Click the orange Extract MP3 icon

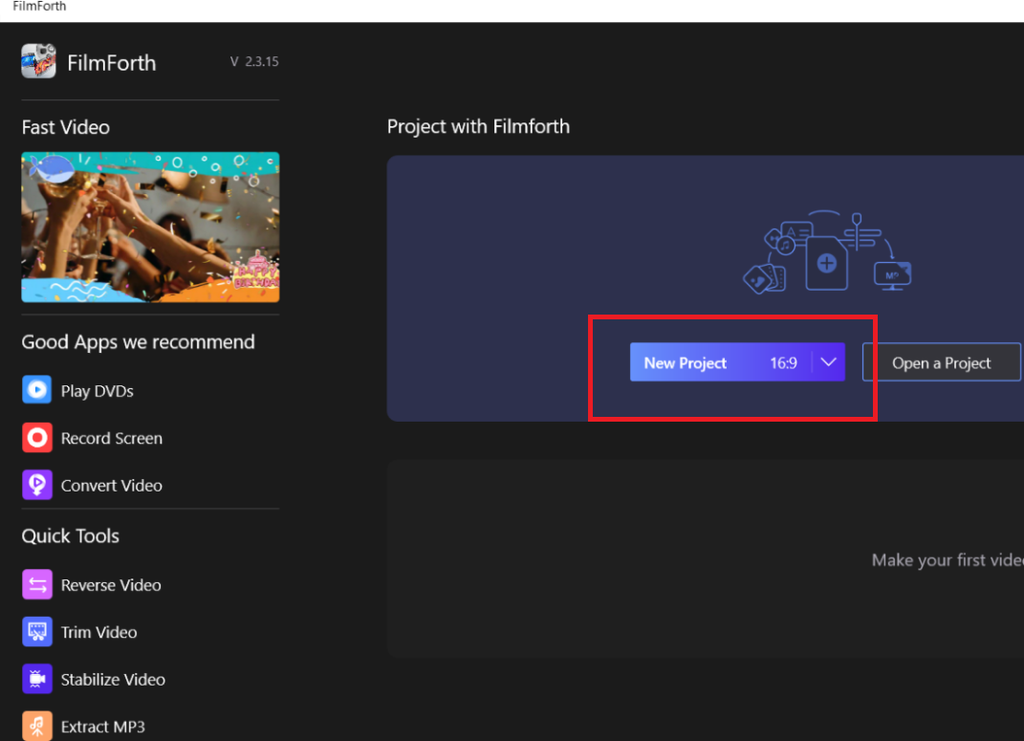point(37,726)
